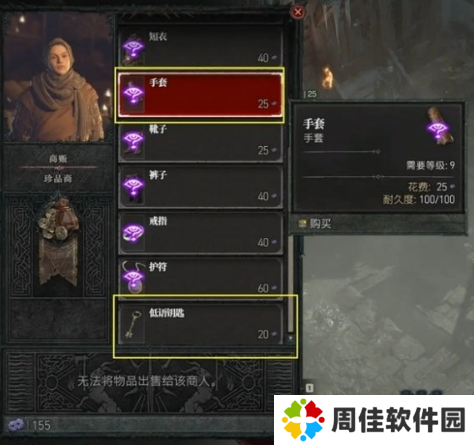
Task: Click glove icon in tooltip panel
Action: tap(440, 126)
